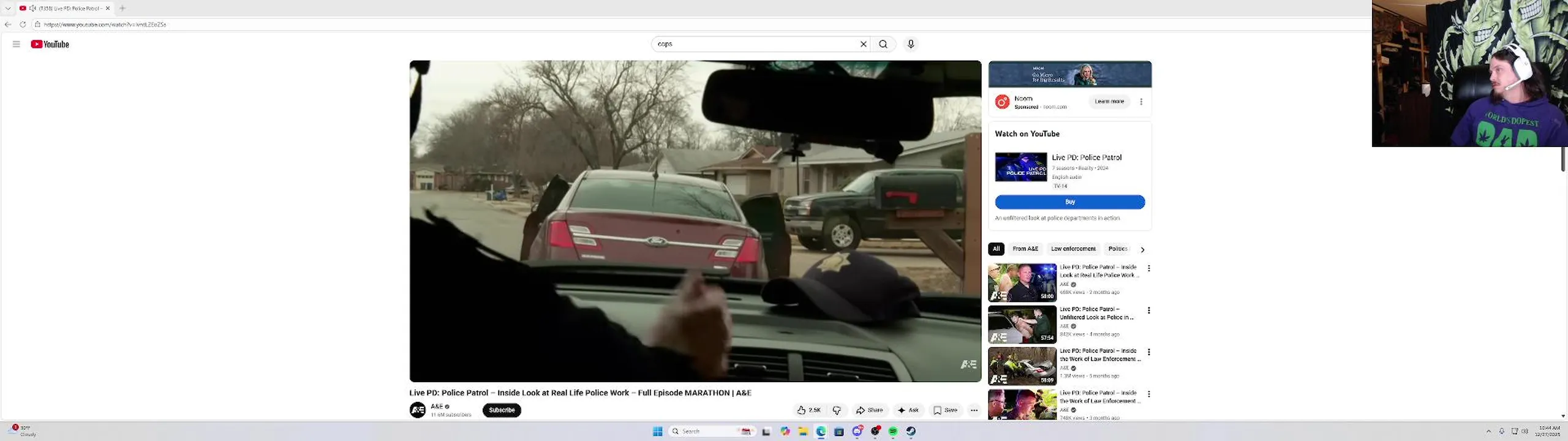
Task: Open Discord from the taskbar
Action: click(x=858, y=431)
